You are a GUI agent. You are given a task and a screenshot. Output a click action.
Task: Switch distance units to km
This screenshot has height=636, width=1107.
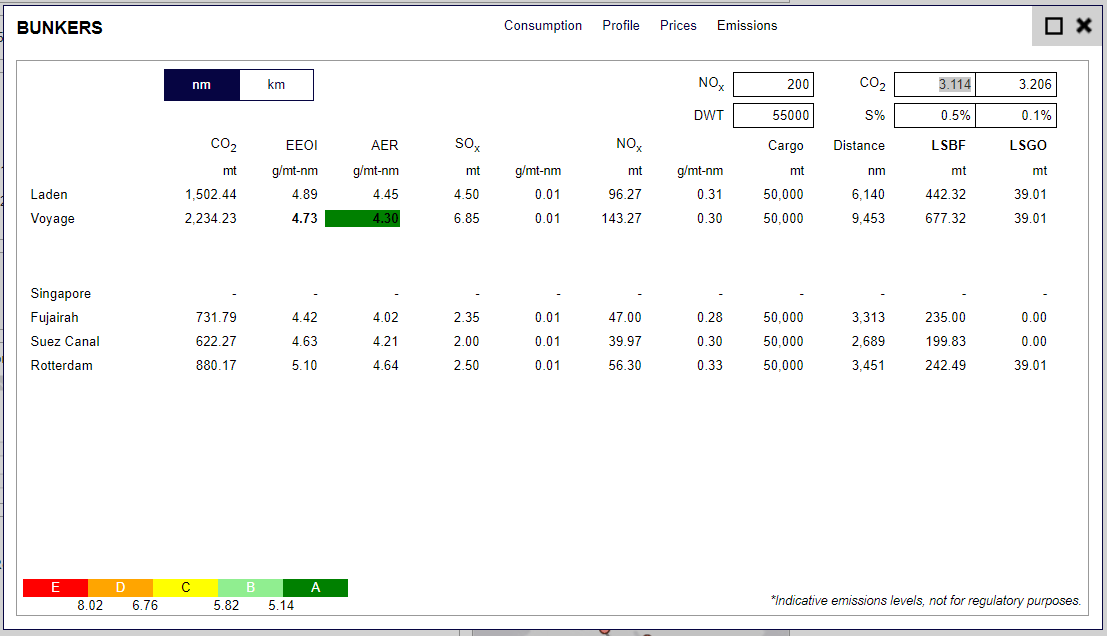[276, 85]
